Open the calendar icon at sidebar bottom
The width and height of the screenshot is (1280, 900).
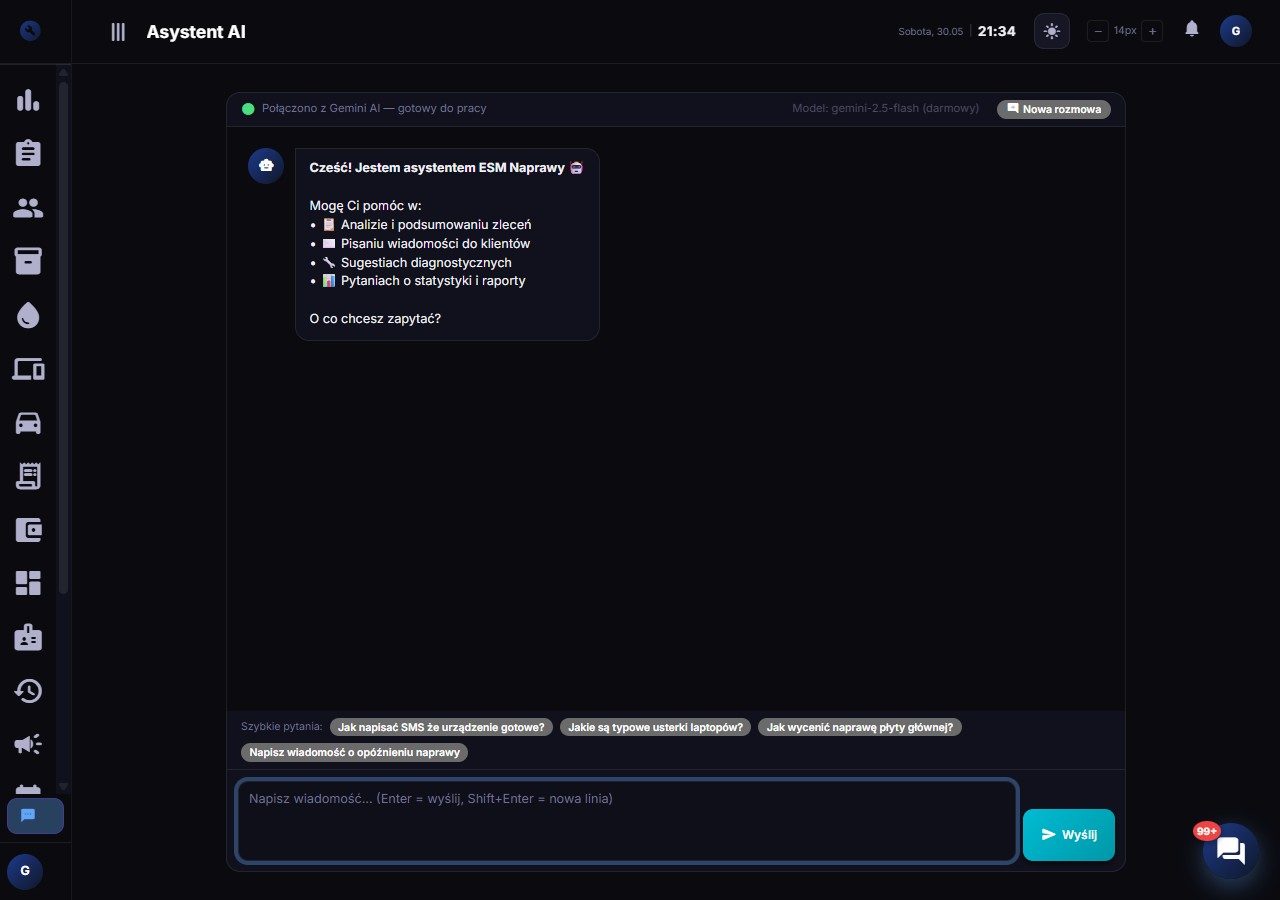tap(28, 790)
